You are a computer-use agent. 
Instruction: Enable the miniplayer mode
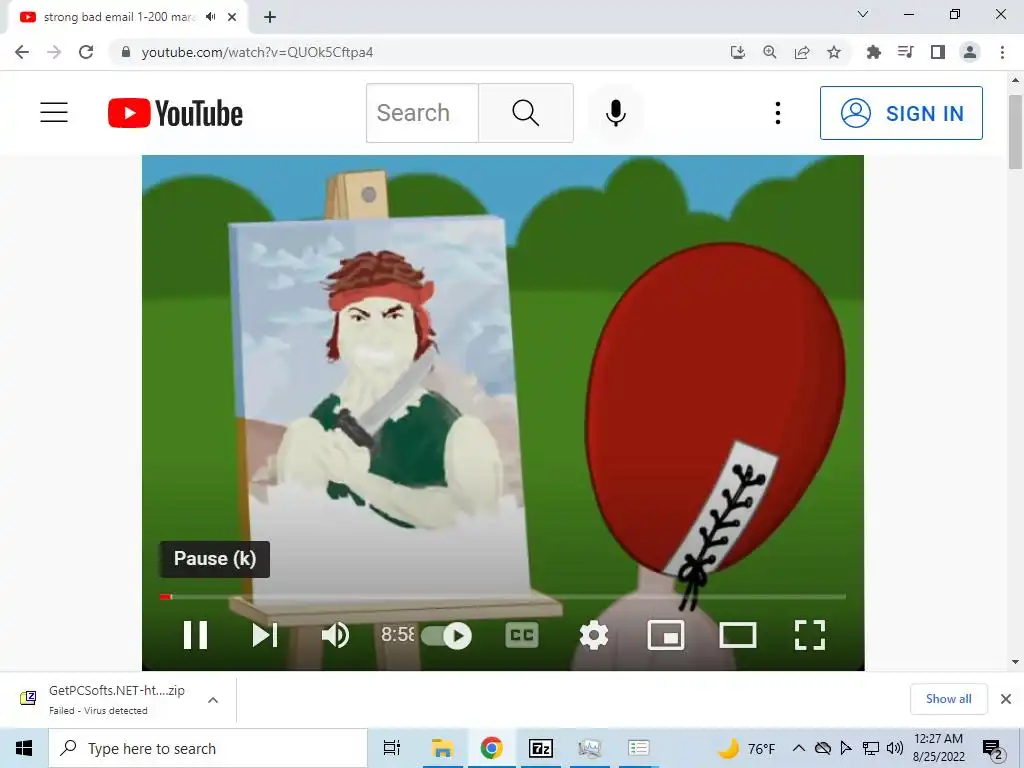coord(665,635)
